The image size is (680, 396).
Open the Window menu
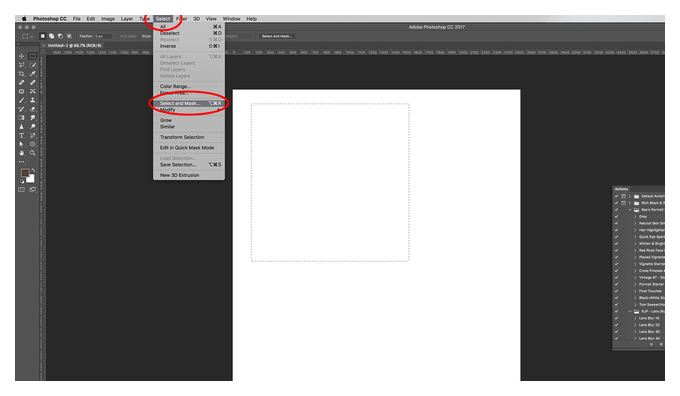point(231,19)
